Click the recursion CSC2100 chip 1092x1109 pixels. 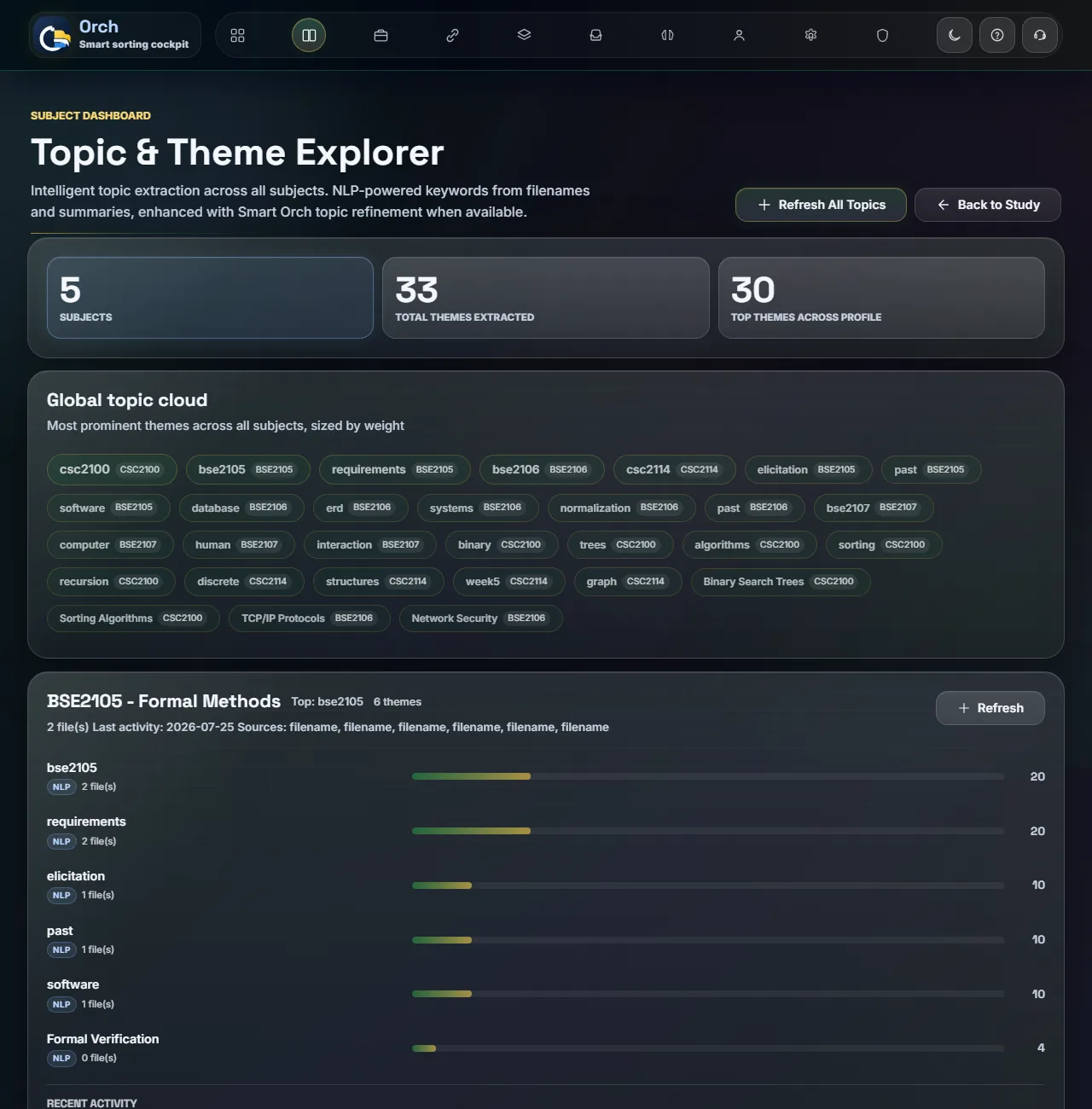click(x=112, y=582)
